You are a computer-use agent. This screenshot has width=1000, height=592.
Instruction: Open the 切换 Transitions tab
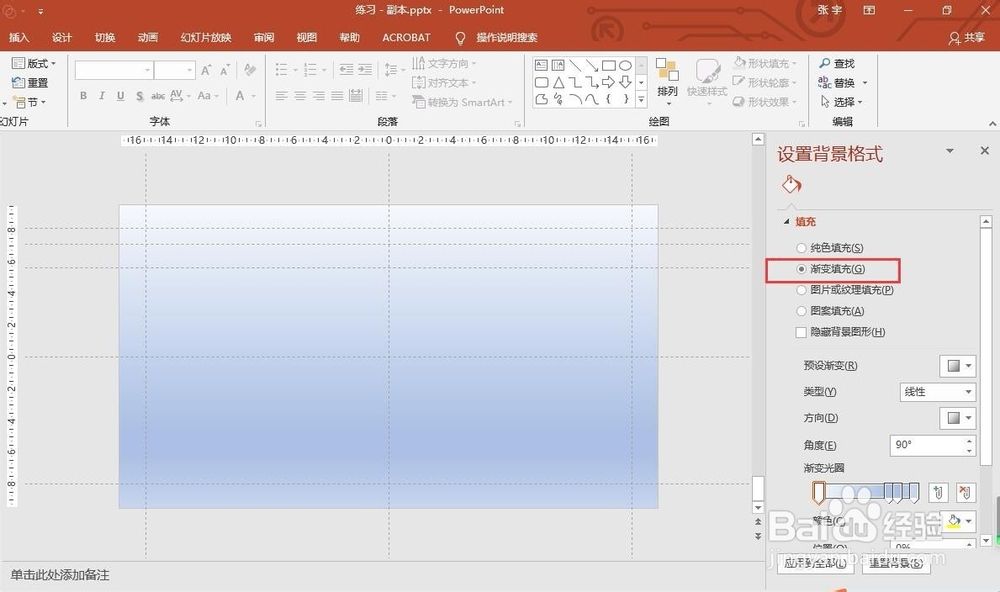click(105, 38)
